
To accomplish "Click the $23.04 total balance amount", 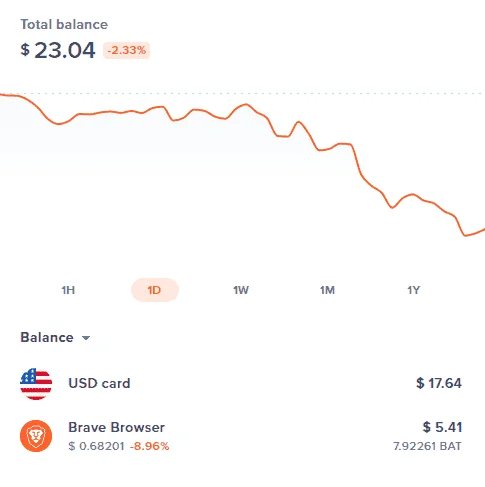I will coord(58,51).
